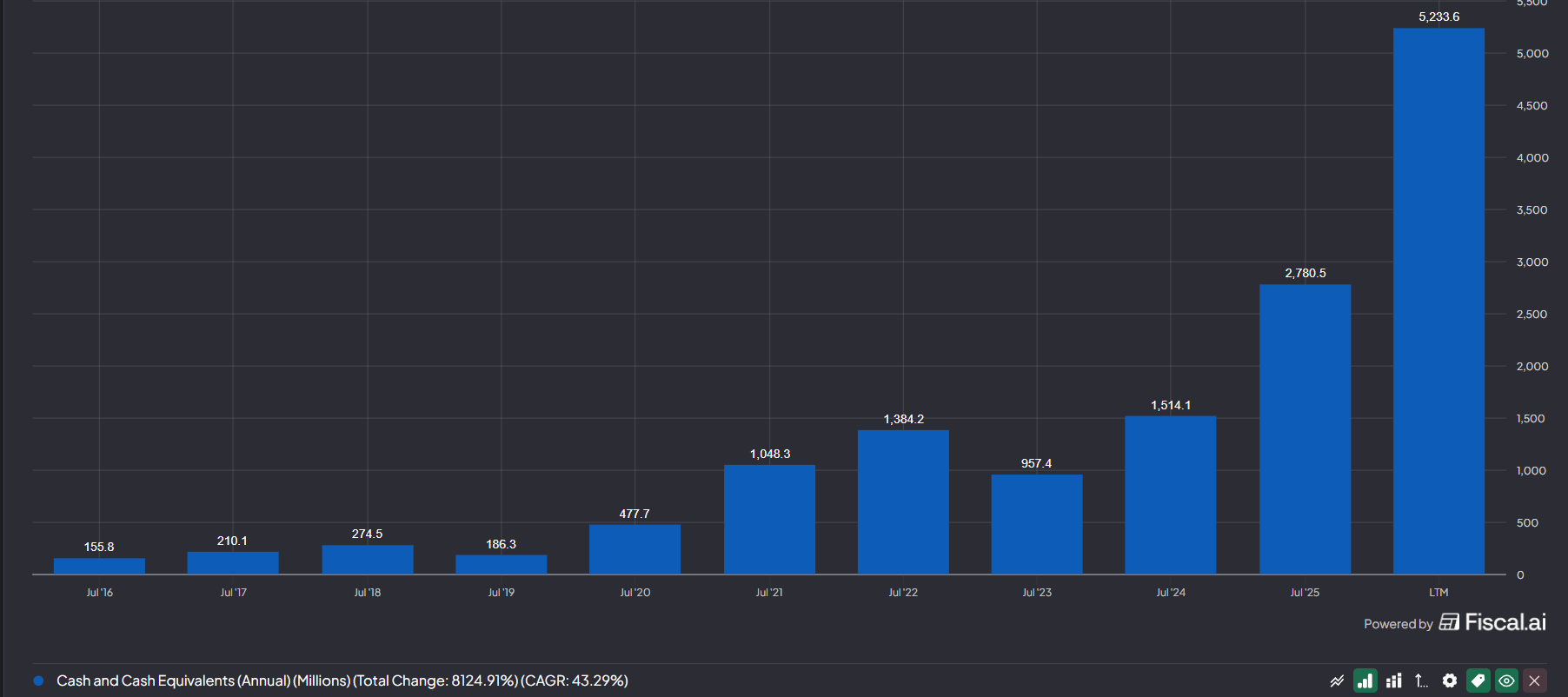Click the Cash and Cash Equivalents legend label
This screenshot has height=697, width=1568.
pyautogui.click(x=342, y=680)
